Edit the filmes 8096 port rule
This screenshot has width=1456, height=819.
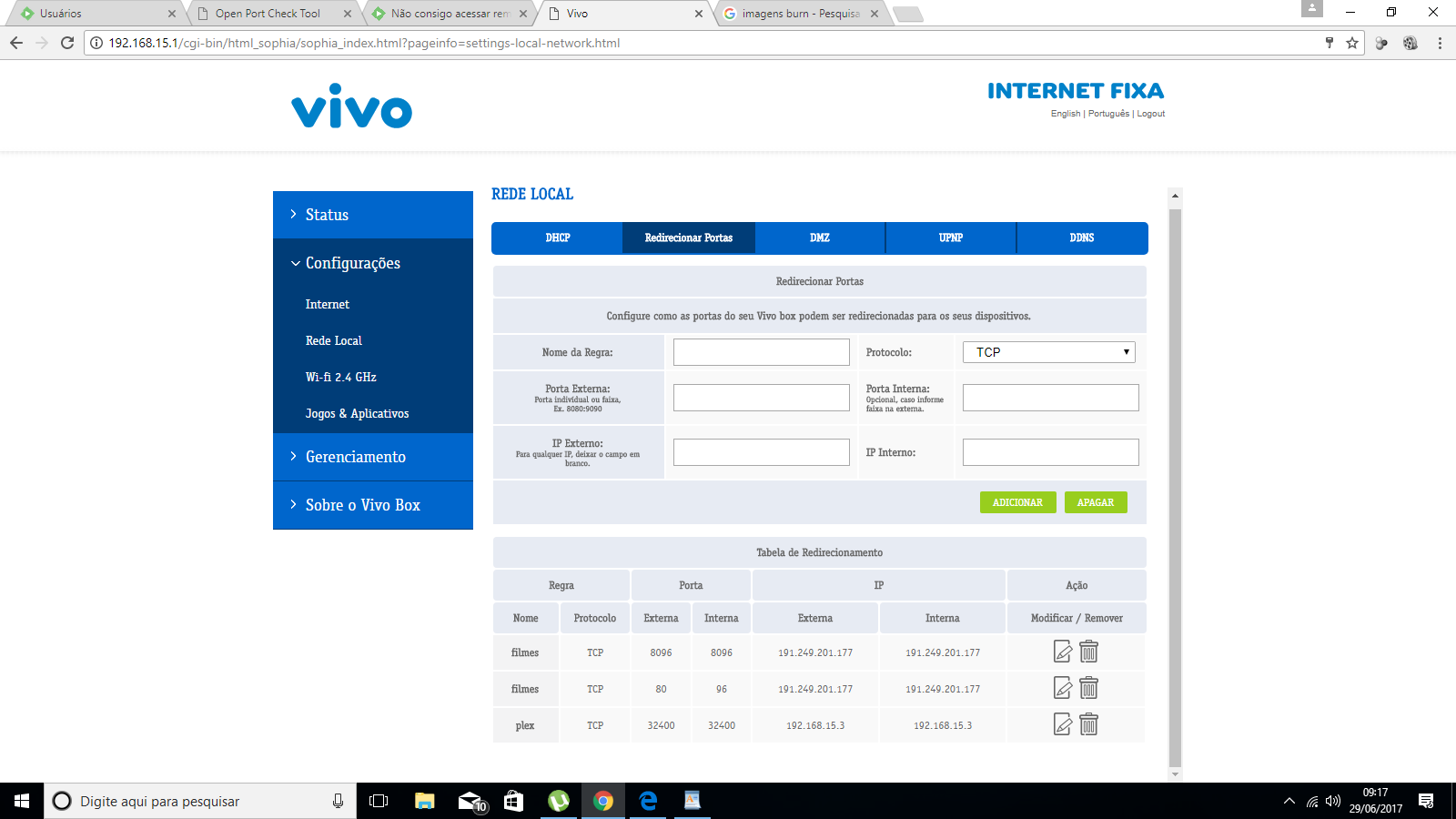pos(1062,652)
